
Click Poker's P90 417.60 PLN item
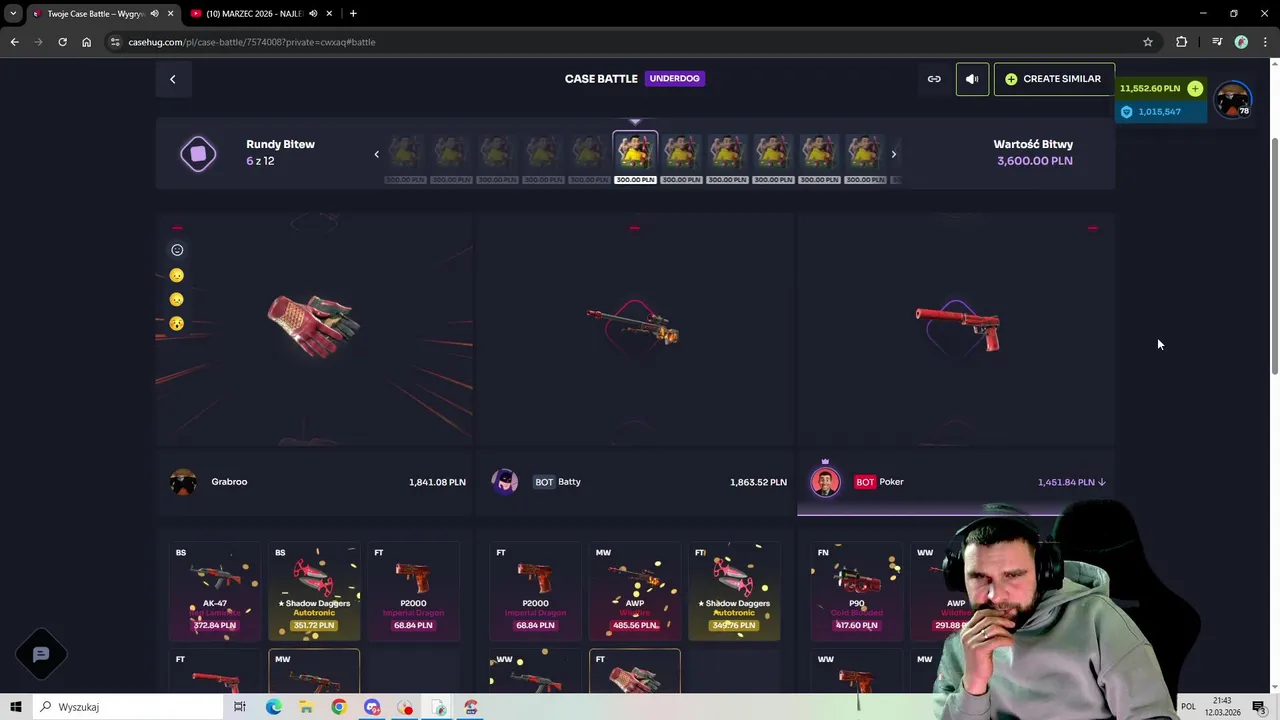(x=857, y=590)
